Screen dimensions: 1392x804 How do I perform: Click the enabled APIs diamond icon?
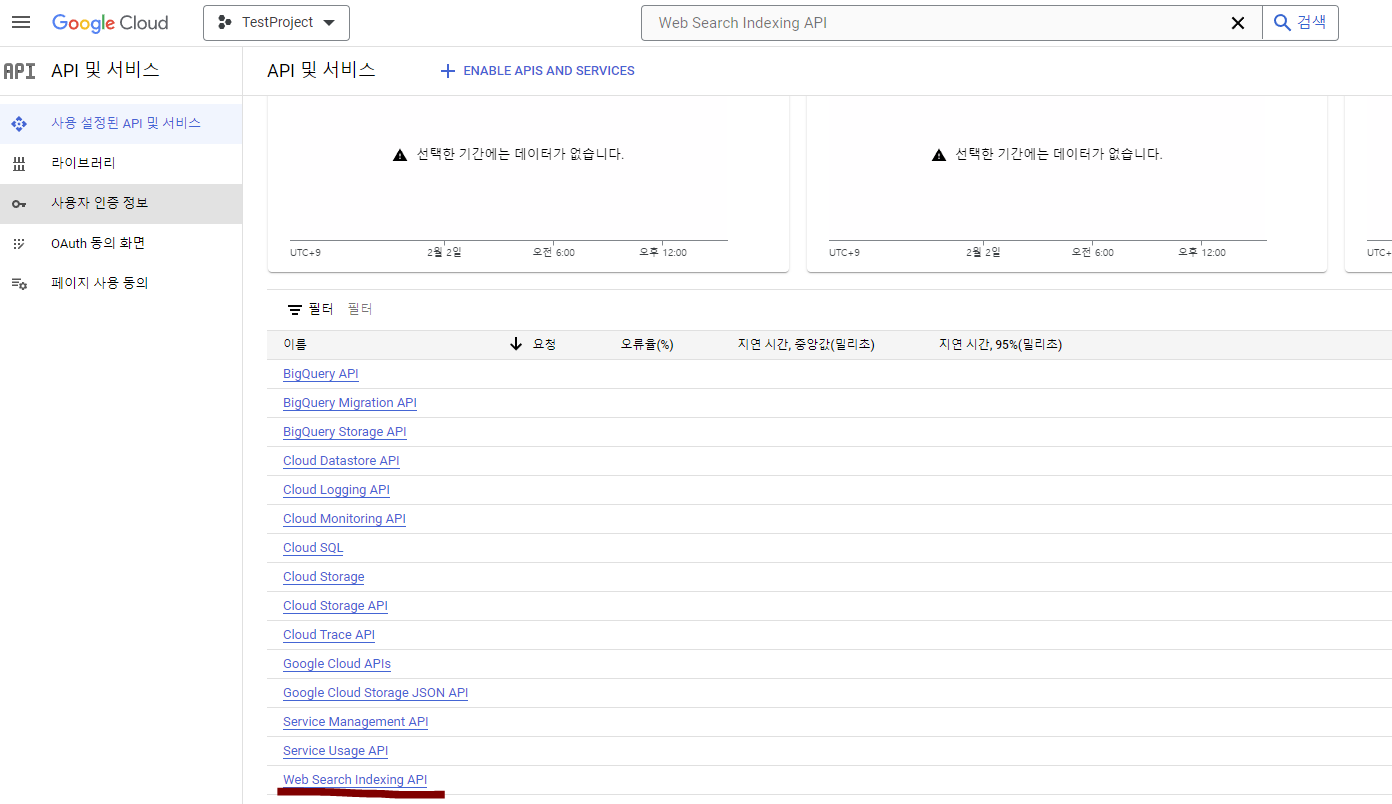coord(18,124)
